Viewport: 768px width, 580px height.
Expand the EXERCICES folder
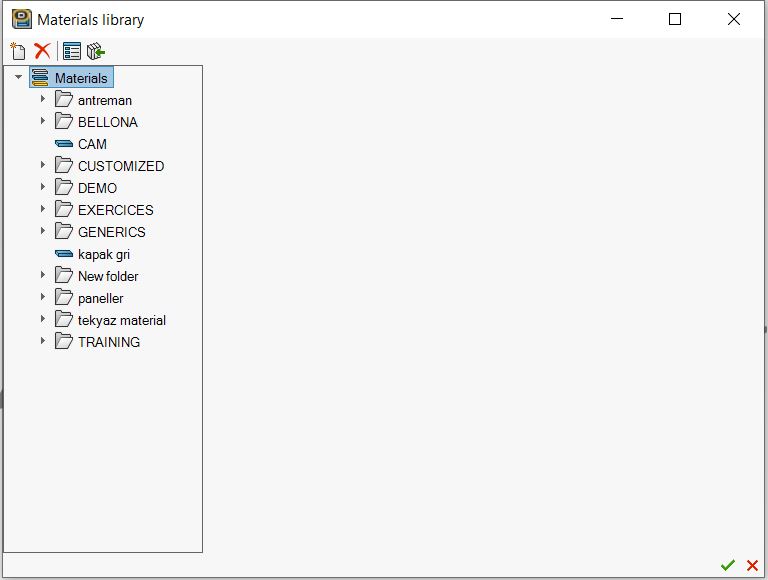tap(43, 209)
